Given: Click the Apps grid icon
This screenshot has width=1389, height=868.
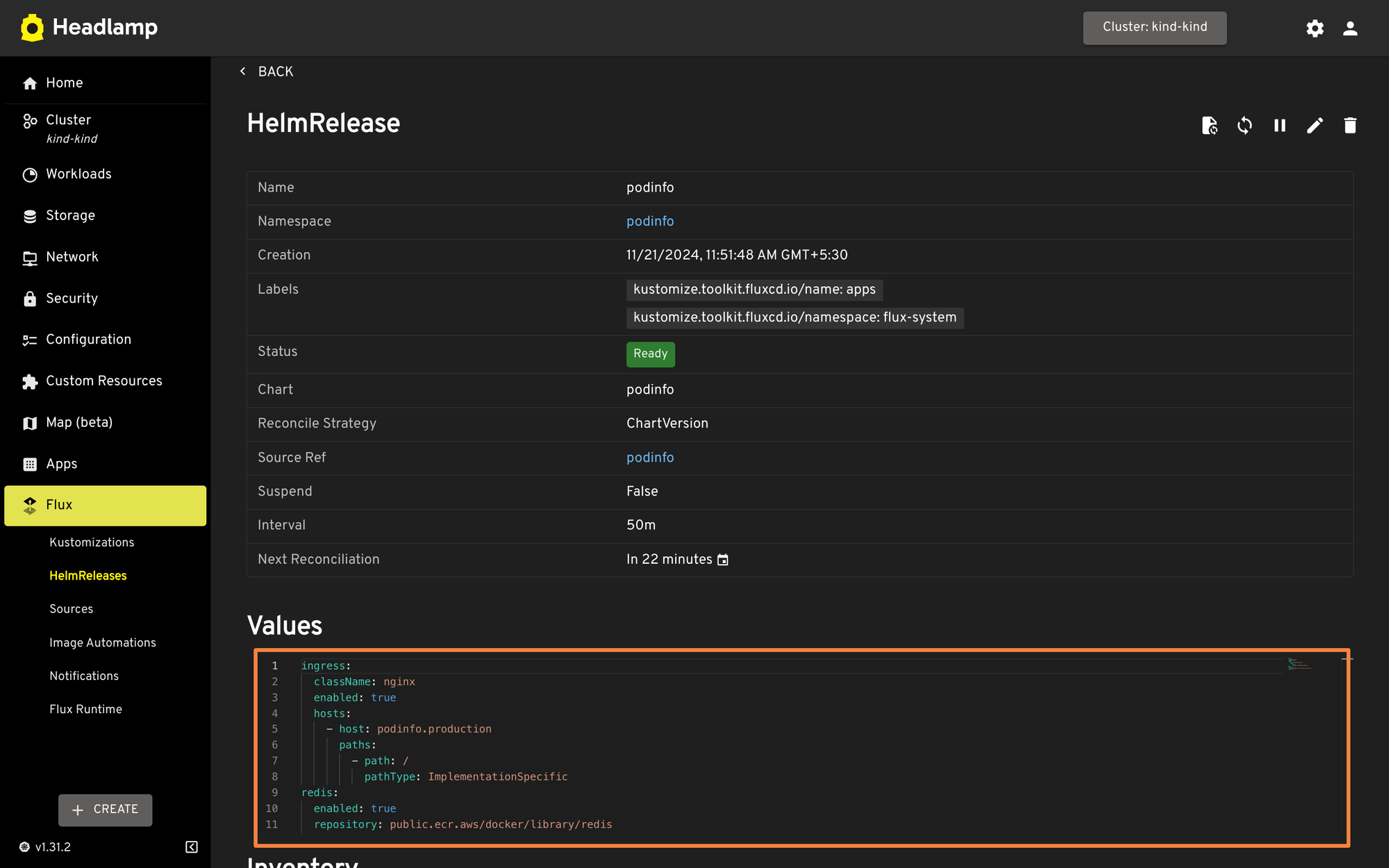Looking at the screenshot, I should tap(30, 465).
